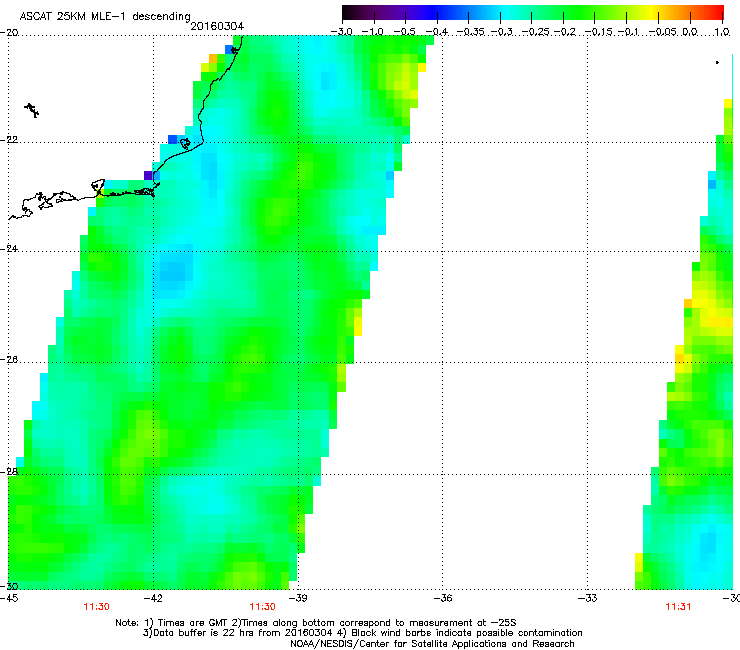Screen dimensions: 740x650
Task: Click the '-0.2' color bar label
Action: coord(565,32)
